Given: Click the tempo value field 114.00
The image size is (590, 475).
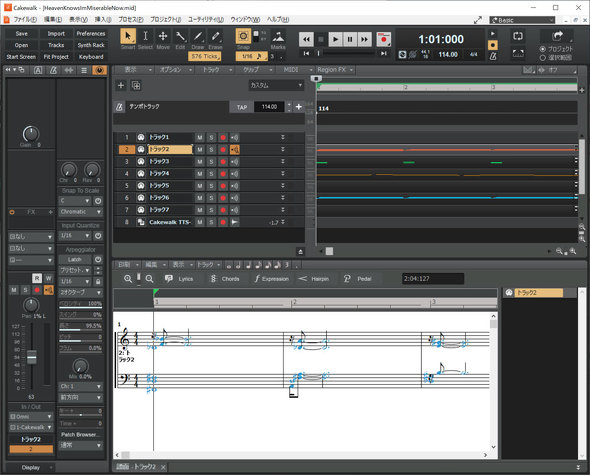Looking at the screenshot, I should (x=269, y=107).
